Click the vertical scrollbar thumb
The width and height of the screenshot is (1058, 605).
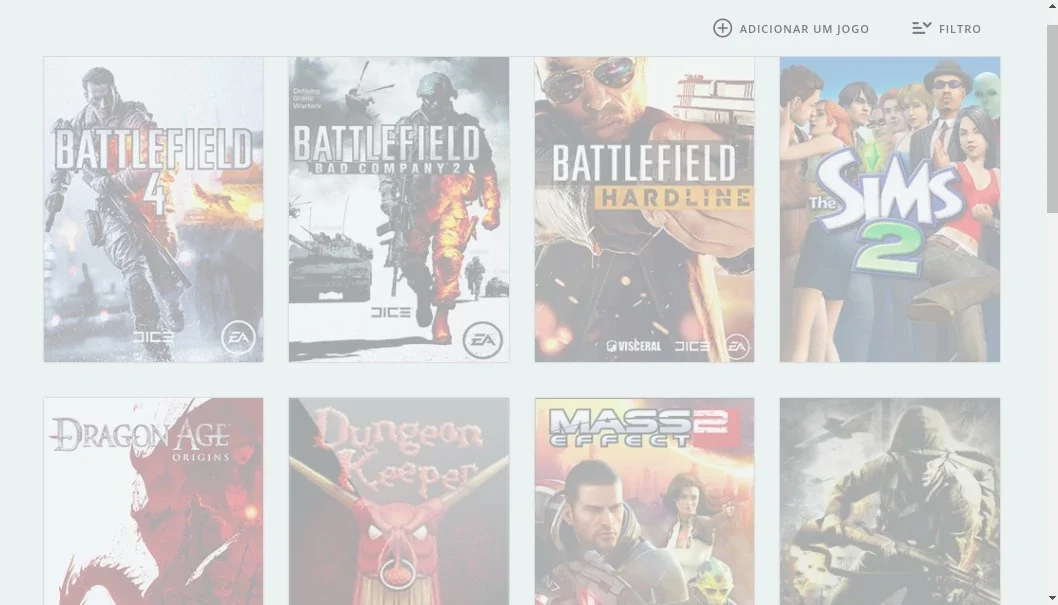pyautogui.click(x=1052, y=119)
